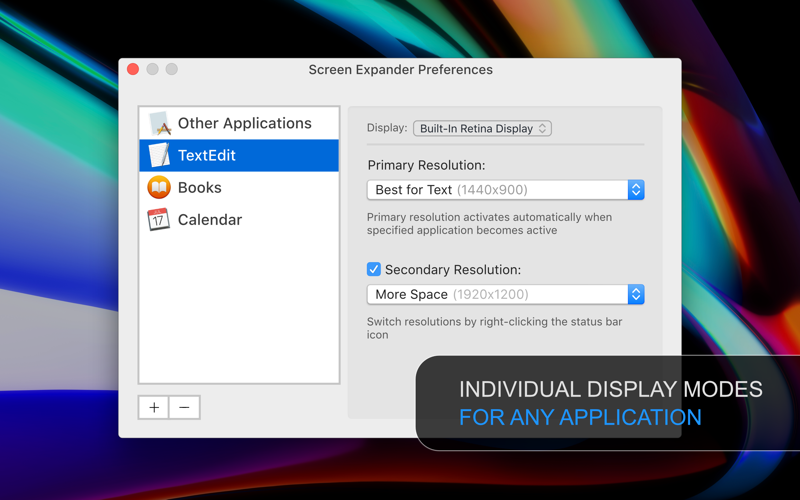Click the Calendar app icon
Viewport: 800px width, 500px height.
tap(159, 219)
